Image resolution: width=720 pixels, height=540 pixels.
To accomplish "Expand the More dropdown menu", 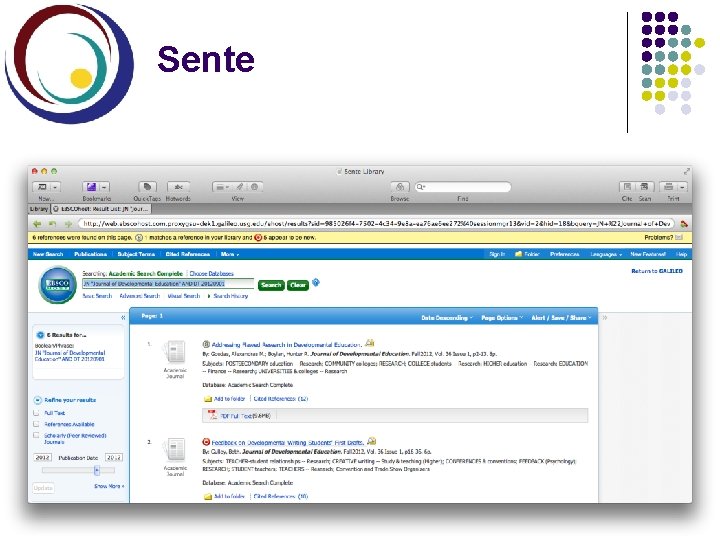I will point(230,254).
